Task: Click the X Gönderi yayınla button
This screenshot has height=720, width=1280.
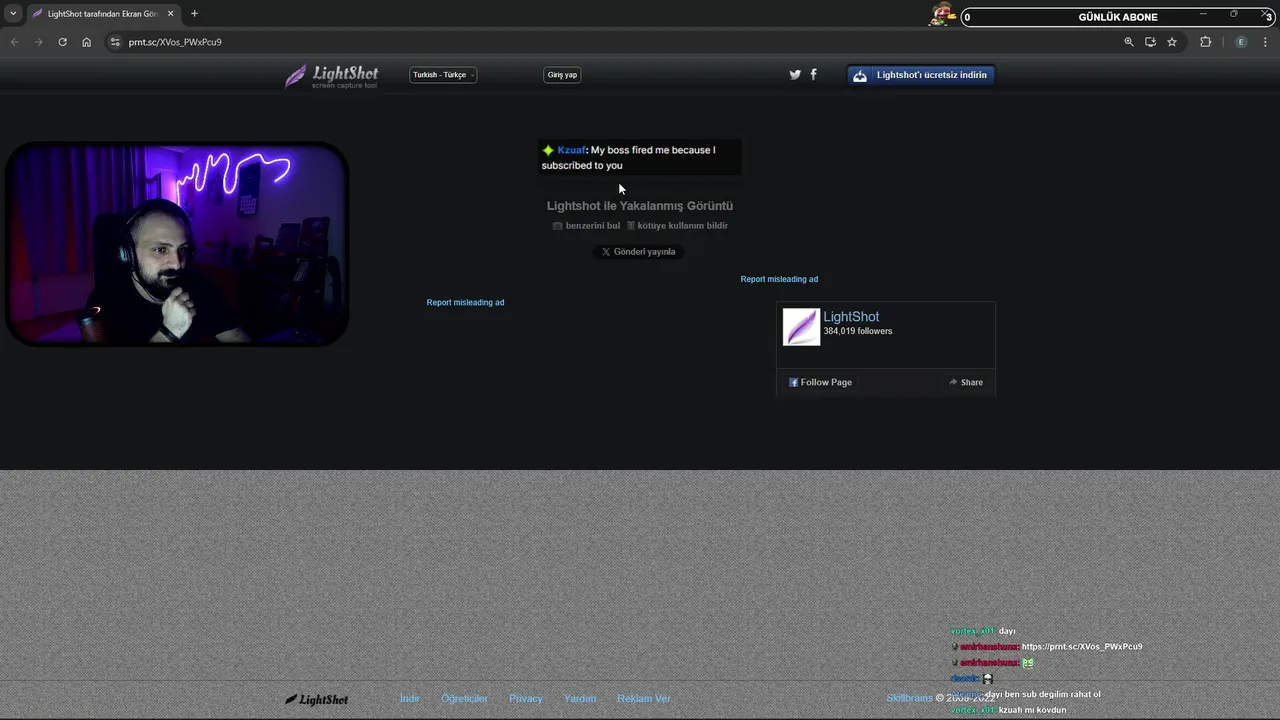Action: click(x=639, y=252)
